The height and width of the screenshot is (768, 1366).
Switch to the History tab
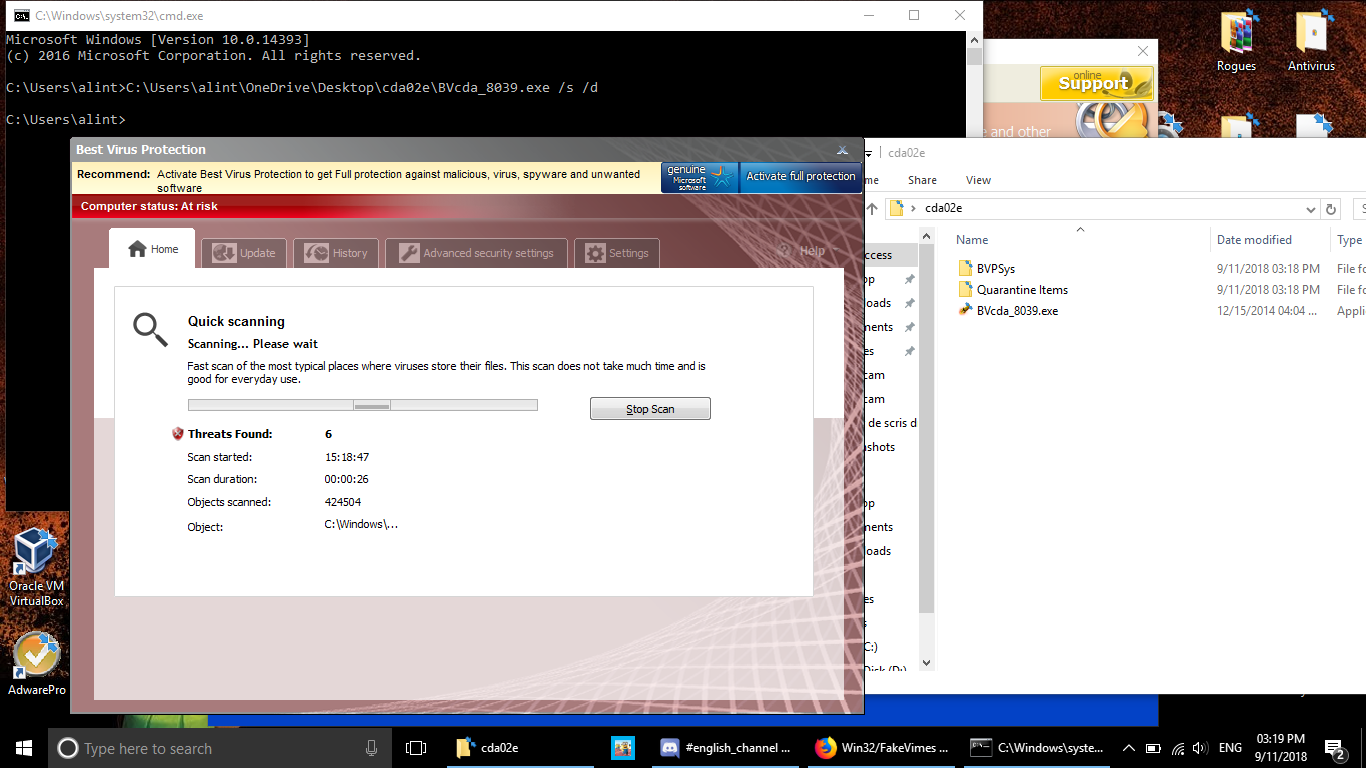[337, 253]
